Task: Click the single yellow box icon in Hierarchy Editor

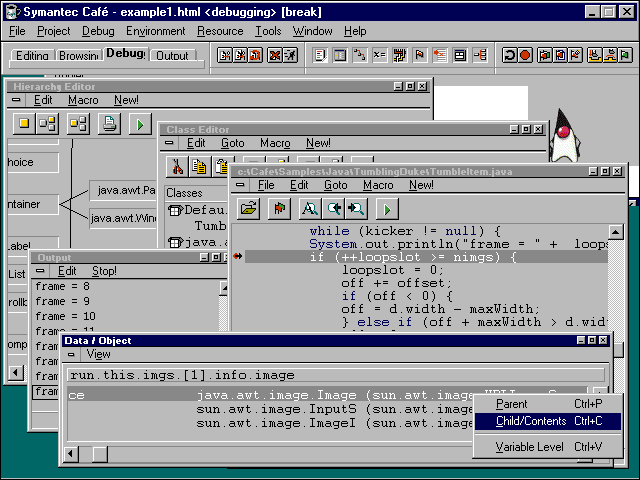Action: (24, 123)
